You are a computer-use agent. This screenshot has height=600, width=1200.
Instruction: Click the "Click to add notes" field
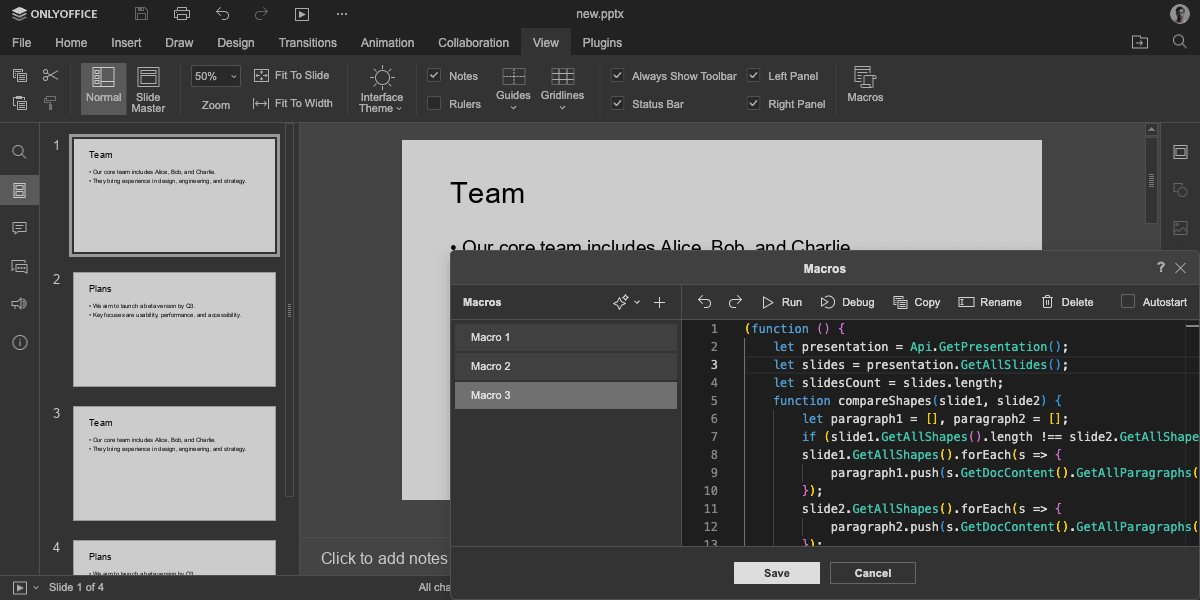tap(384, 558)
